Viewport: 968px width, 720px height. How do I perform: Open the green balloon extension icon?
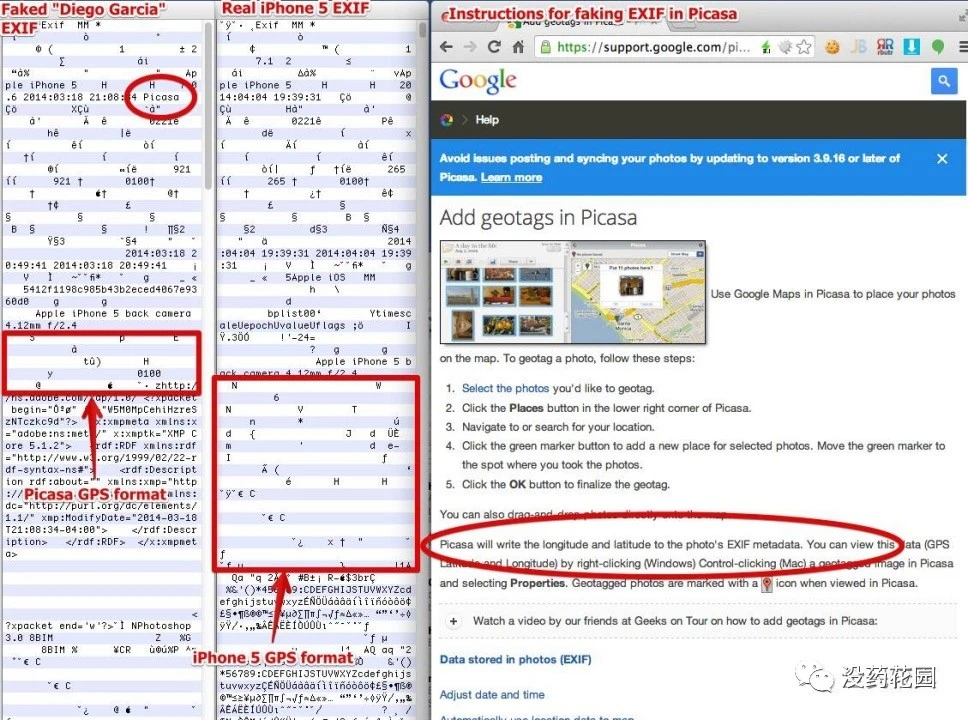[x=938, y=48]
